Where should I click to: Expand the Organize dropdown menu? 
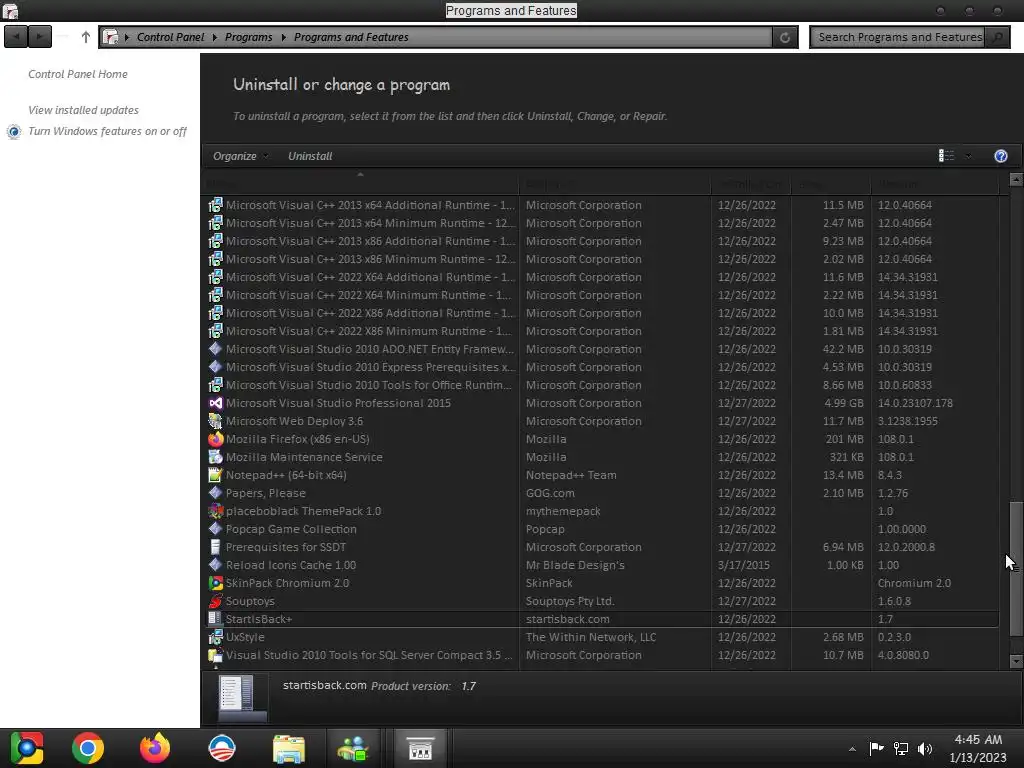click(240, 156)
